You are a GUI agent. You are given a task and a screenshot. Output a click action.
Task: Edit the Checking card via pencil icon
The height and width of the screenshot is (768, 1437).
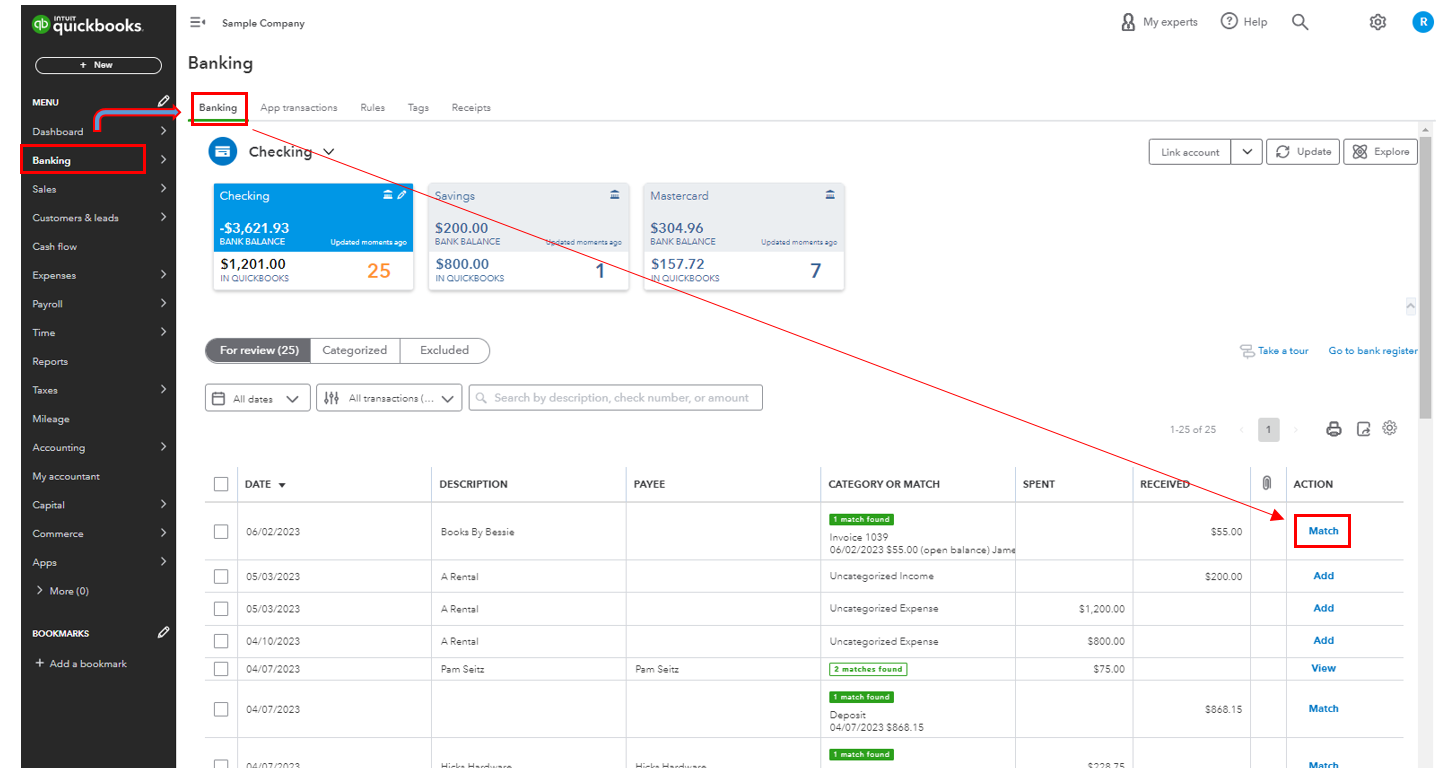tap(402, 195)
